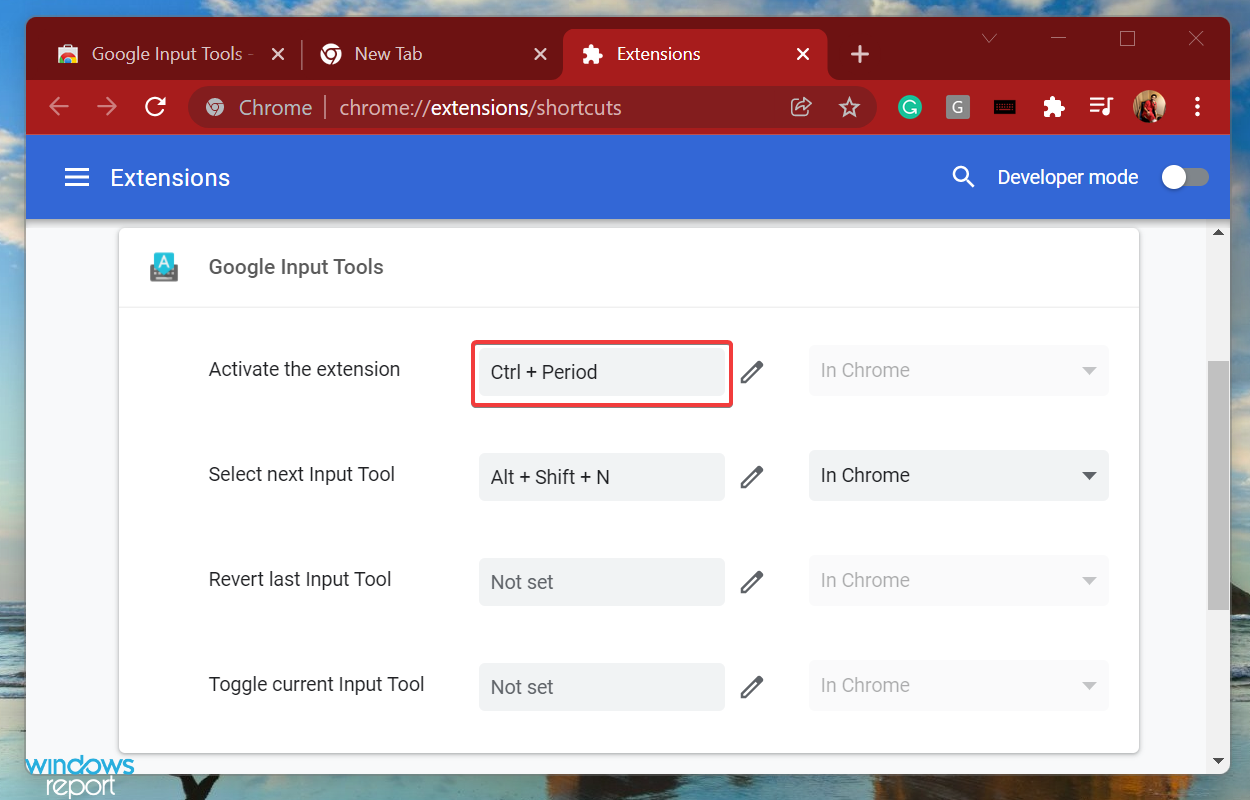Open the media control icon

tap(1101, 107)
